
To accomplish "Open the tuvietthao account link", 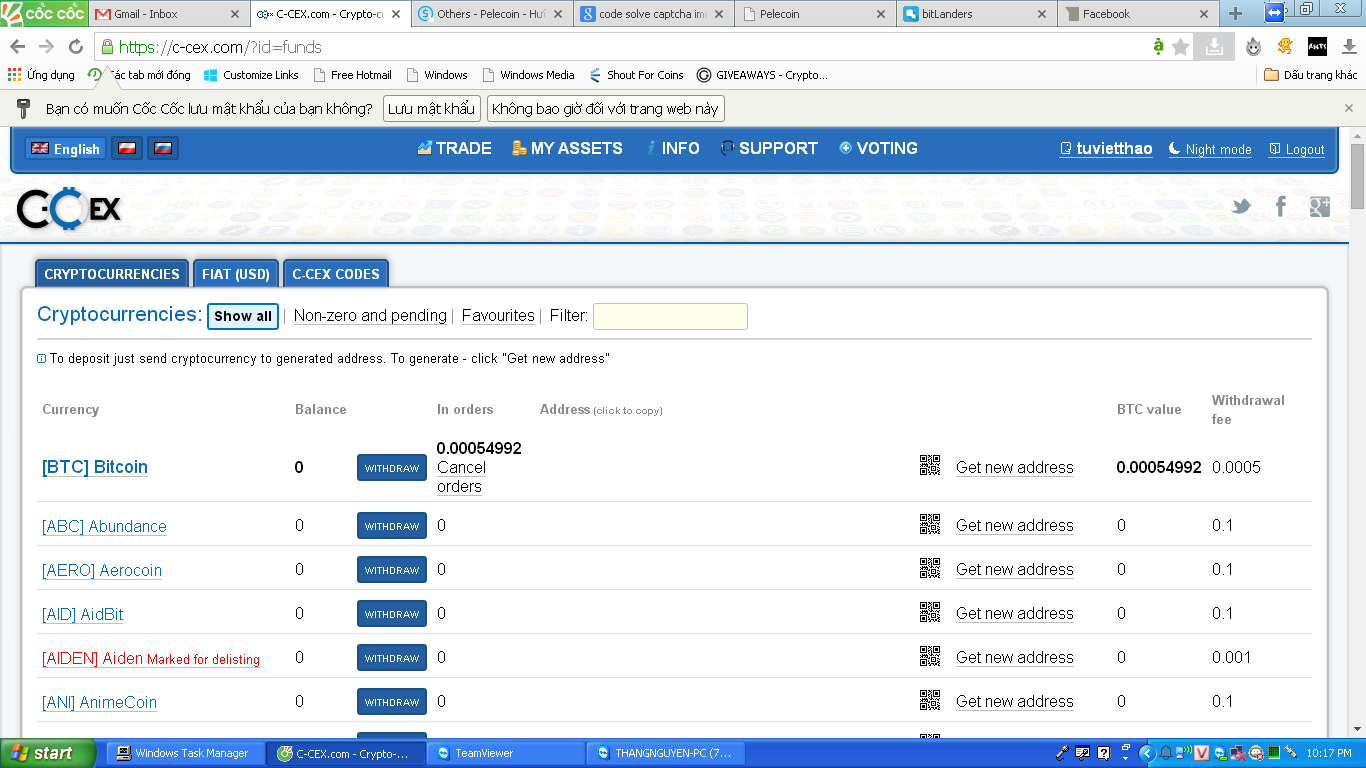I will pyautogui.click(x=1106, y=149).
